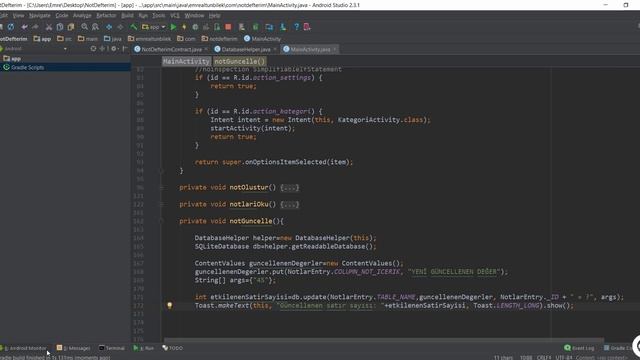This screenshot has width=640, height=360.
Task: Open the Navigate menu
Action: (x=40, y=16)
